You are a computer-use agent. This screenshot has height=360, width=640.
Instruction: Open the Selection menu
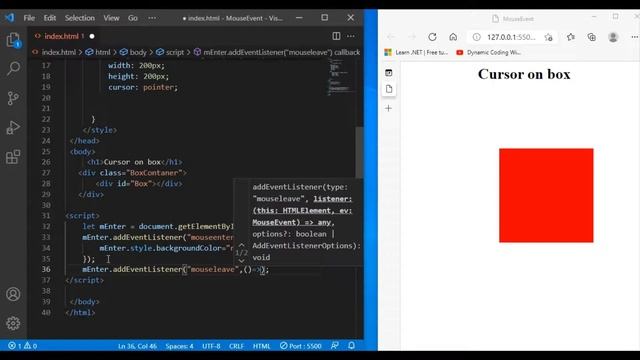pos(80,18)
